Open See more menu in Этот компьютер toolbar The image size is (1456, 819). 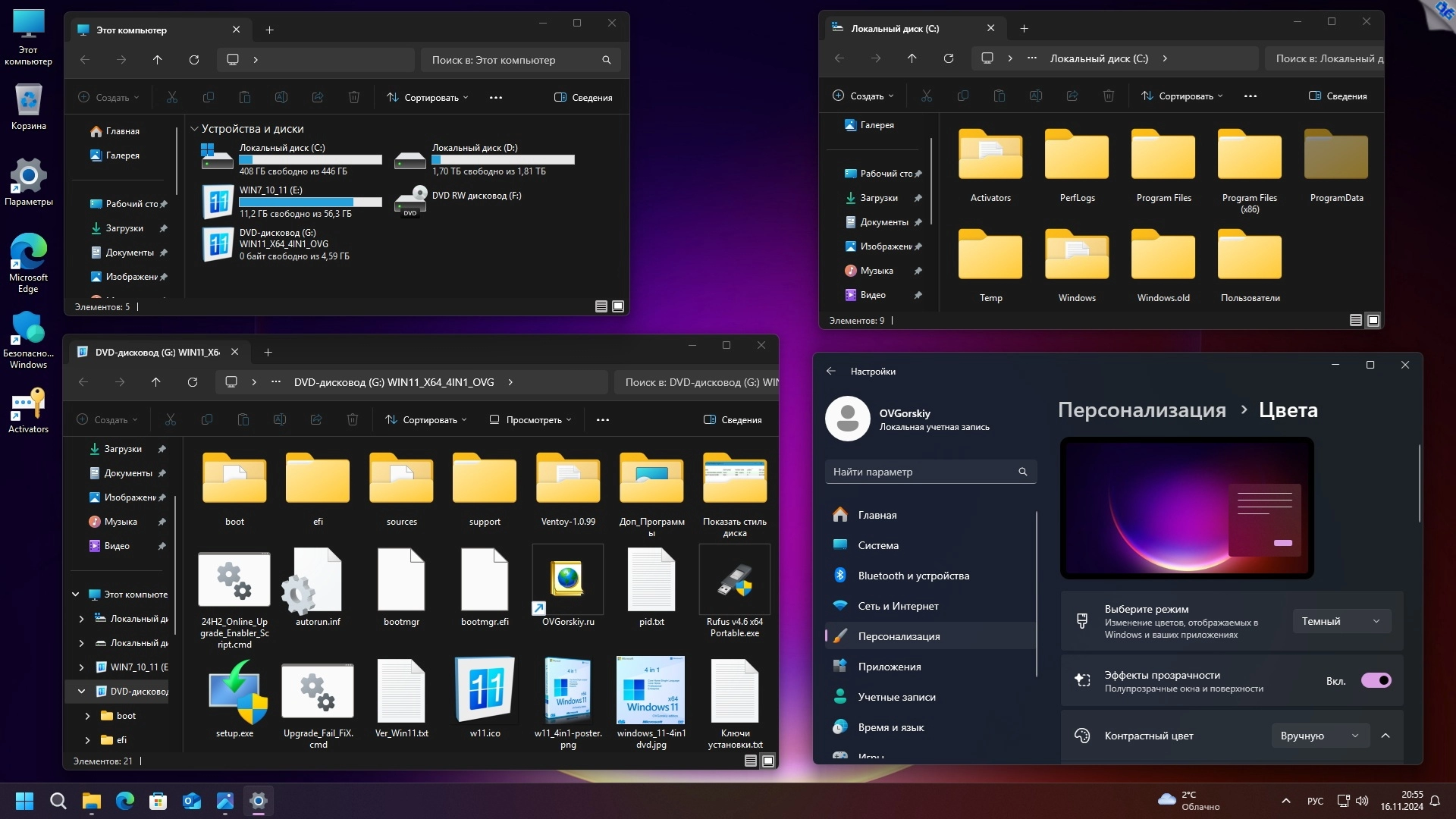496,98
